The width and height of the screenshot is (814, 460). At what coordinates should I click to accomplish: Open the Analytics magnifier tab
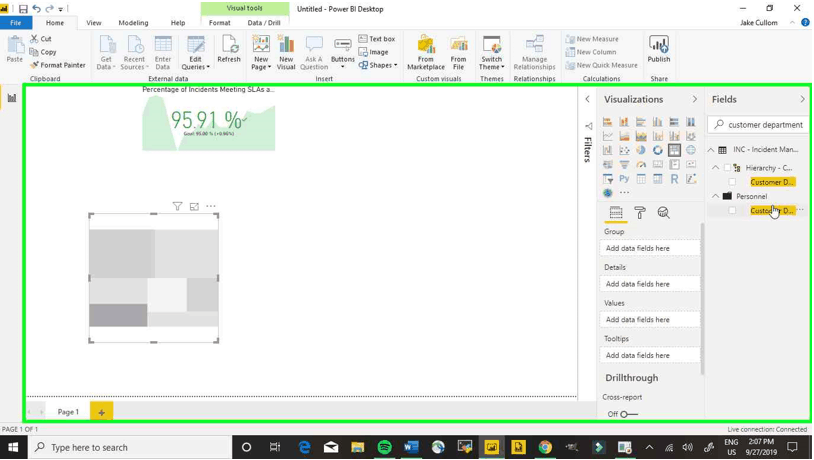click(663, 212)
